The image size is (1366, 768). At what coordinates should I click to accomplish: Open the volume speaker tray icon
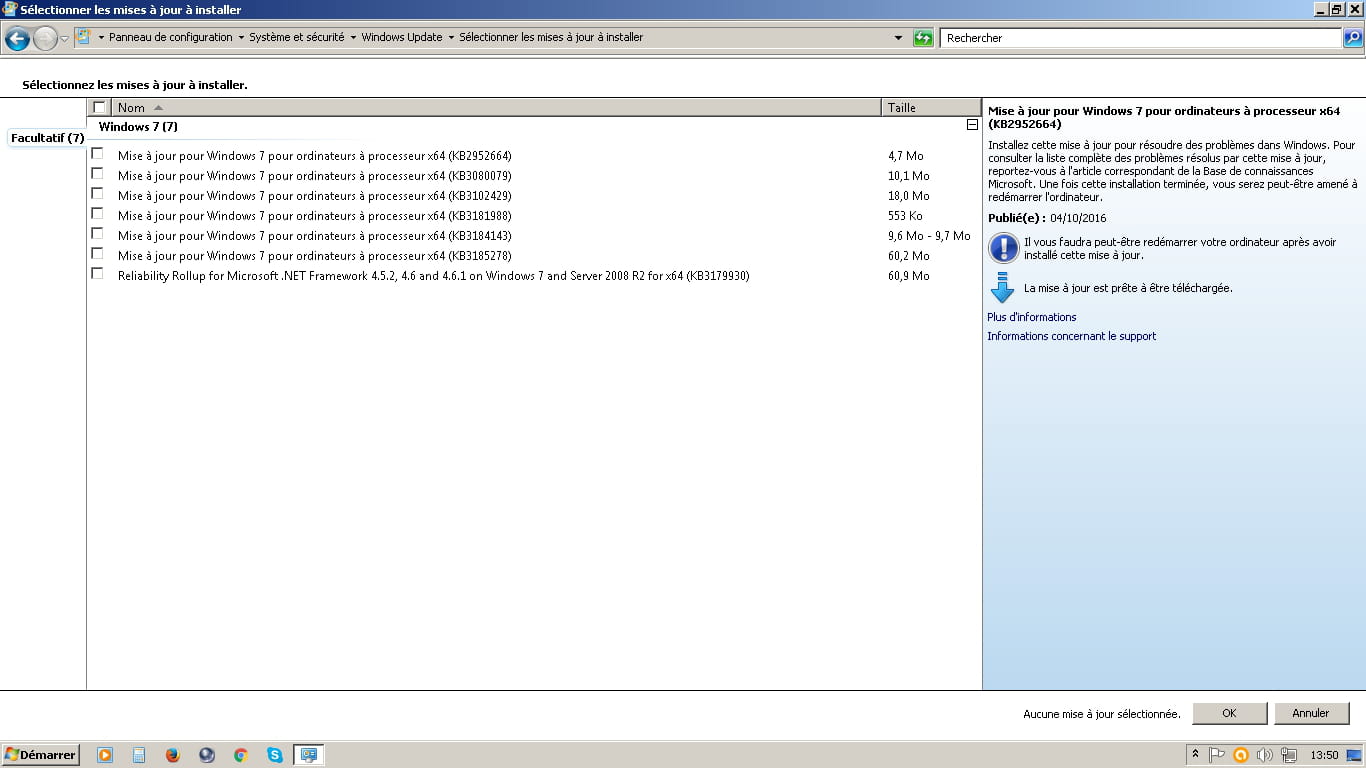click(x=1264, y=755)
